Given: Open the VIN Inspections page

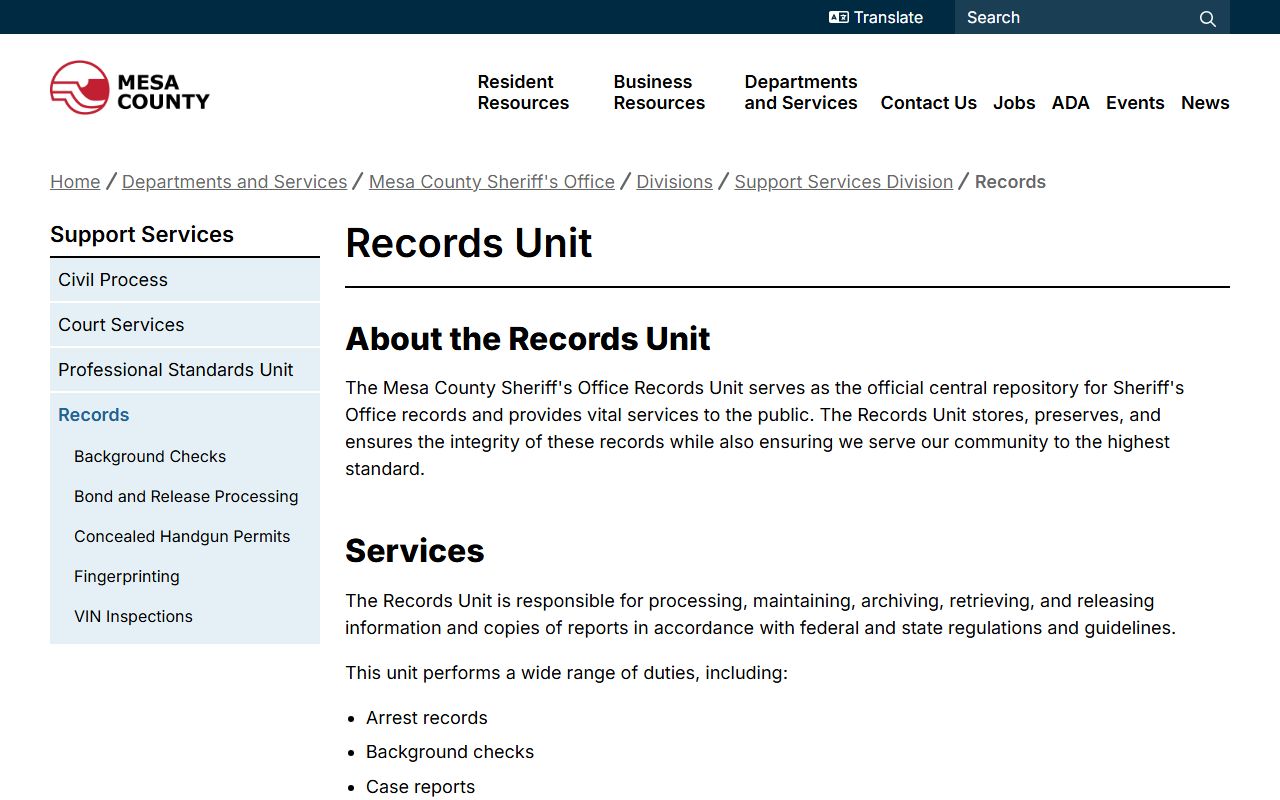Looking at the screenshot, I should 133,616.
